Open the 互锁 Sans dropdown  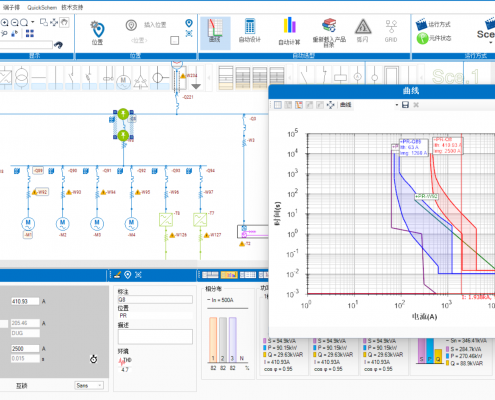tap(89, 385)
